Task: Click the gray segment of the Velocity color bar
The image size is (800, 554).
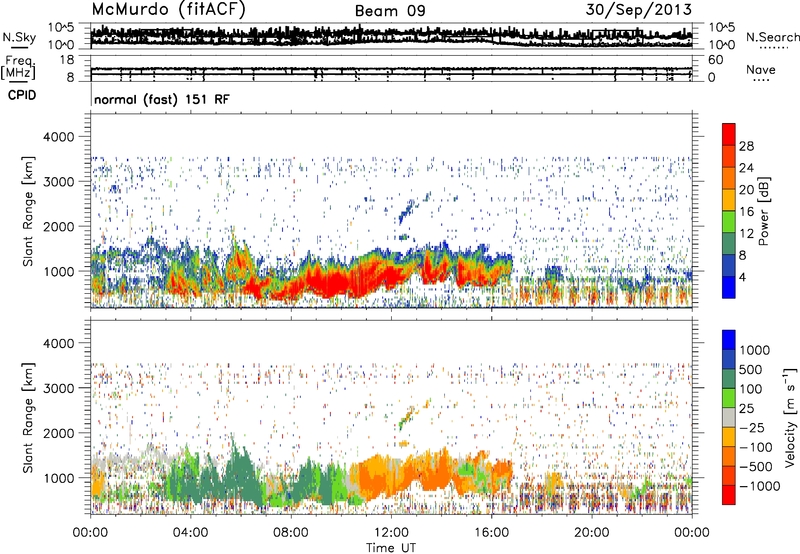Action: coord(729,418)
